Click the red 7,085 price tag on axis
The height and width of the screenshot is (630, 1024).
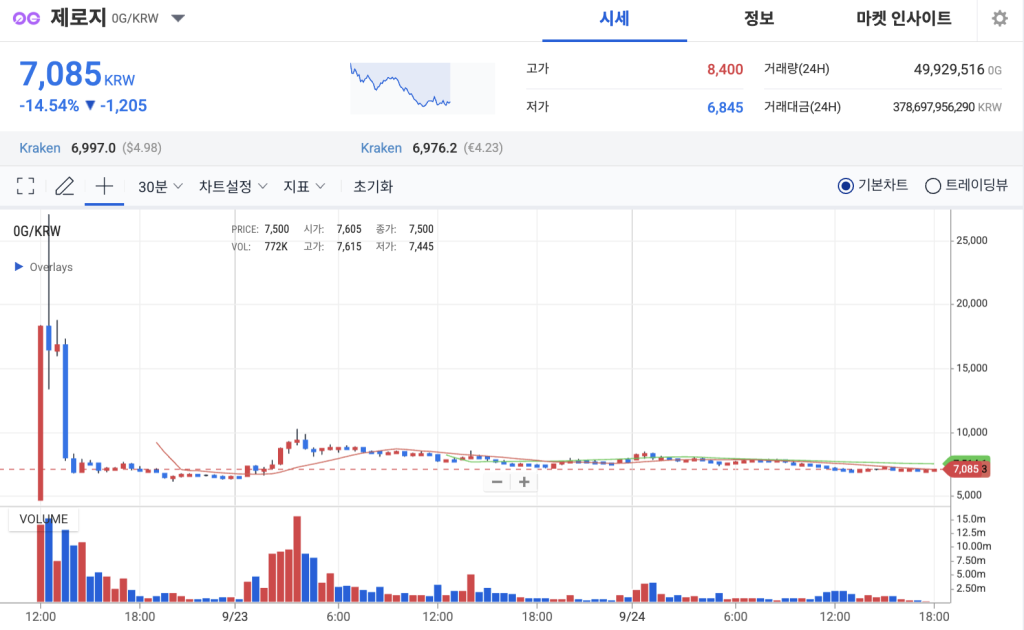tap(964, 467)
